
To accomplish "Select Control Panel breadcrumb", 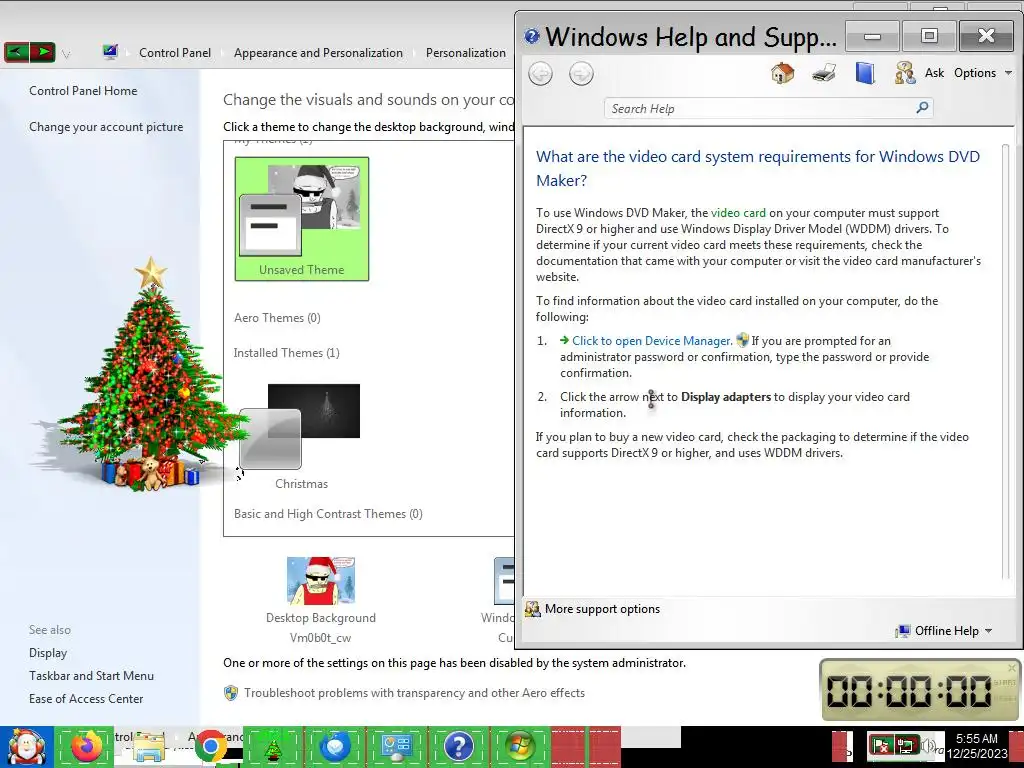I will [175, 53].
